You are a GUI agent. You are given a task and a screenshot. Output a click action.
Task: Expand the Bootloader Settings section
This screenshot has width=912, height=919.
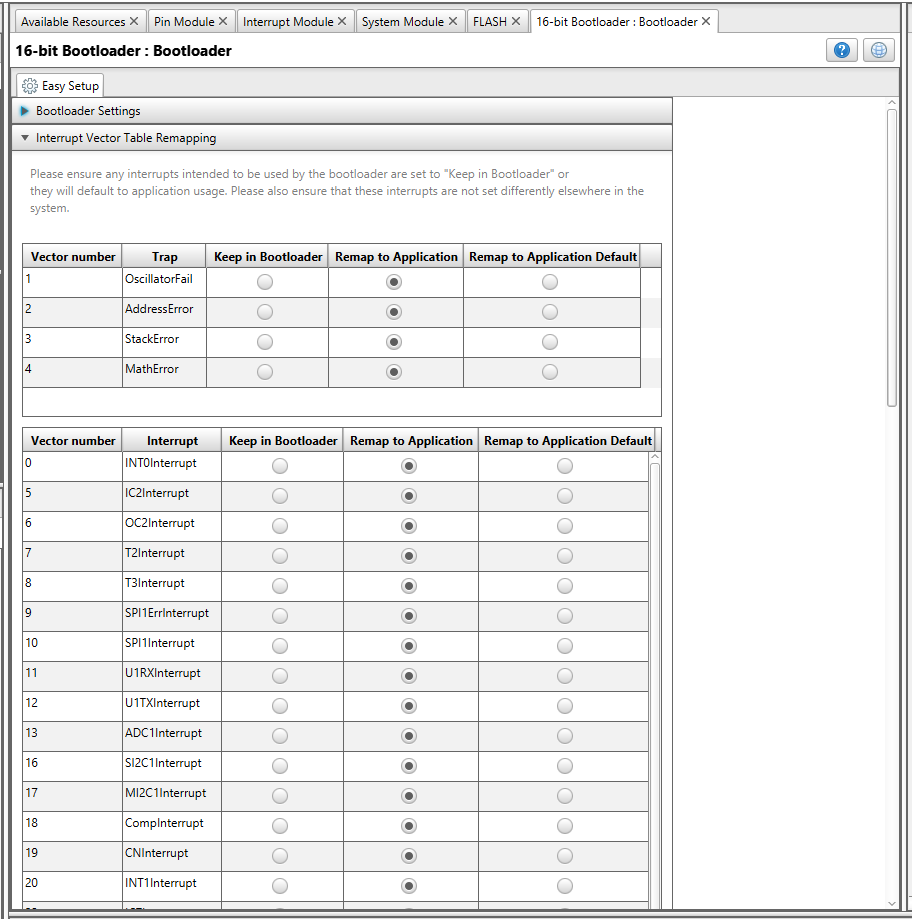pos(342,111)
